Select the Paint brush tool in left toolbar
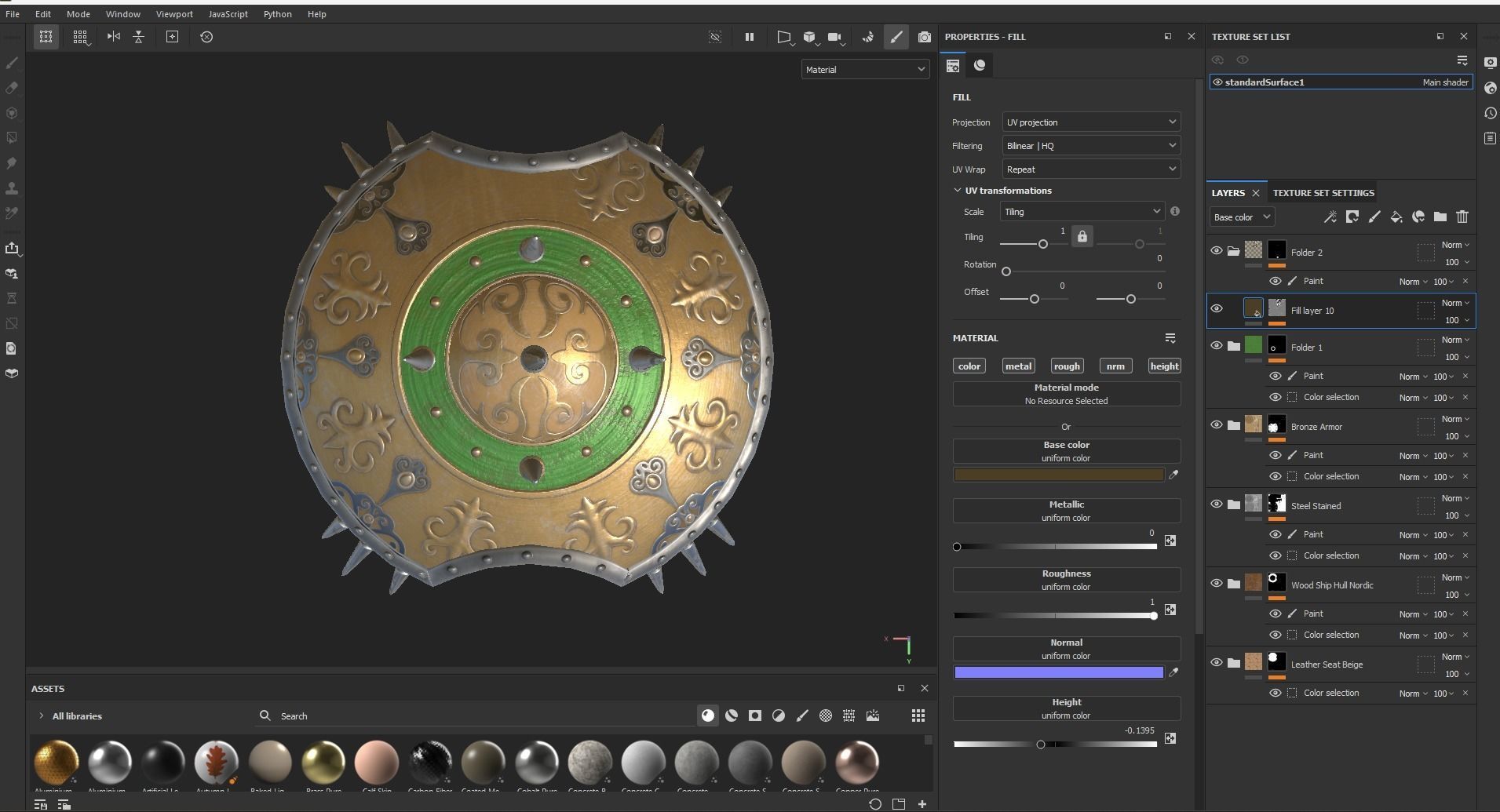 tap(12, 63)
